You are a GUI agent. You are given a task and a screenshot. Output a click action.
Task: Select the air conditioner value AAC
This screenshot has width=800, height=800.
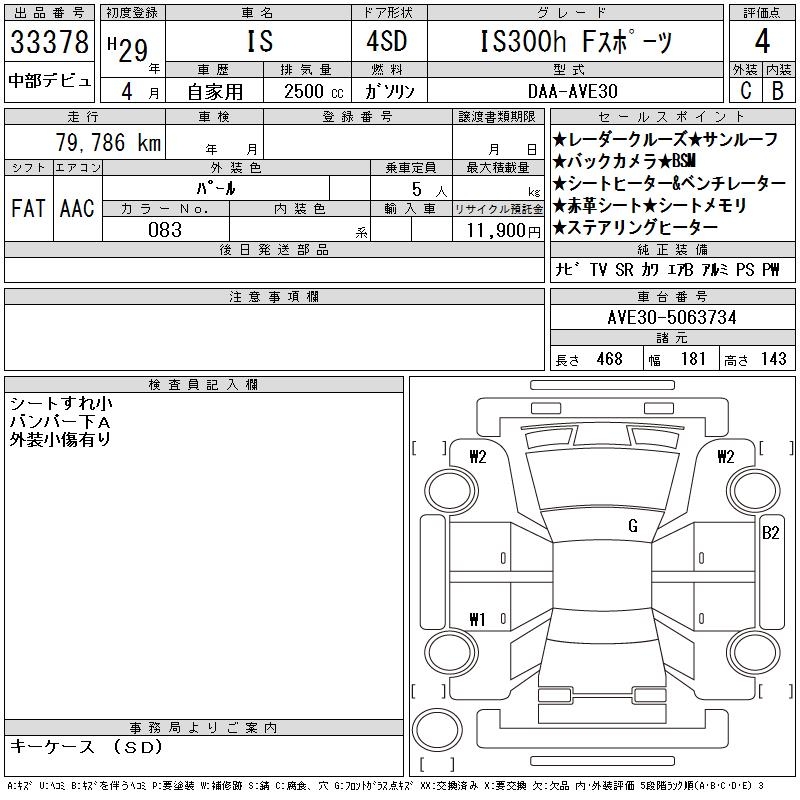(x=77, y=208)
